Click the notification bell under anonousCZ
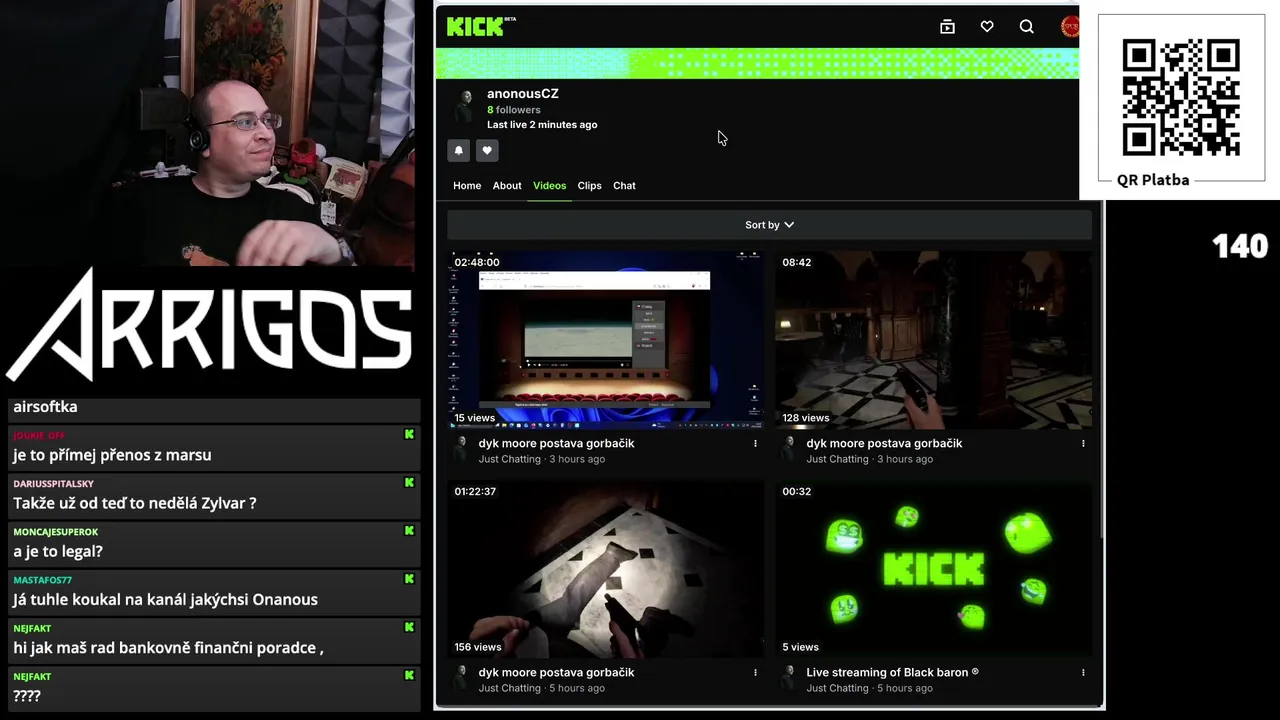1280x720 pixels. [459, 150]
